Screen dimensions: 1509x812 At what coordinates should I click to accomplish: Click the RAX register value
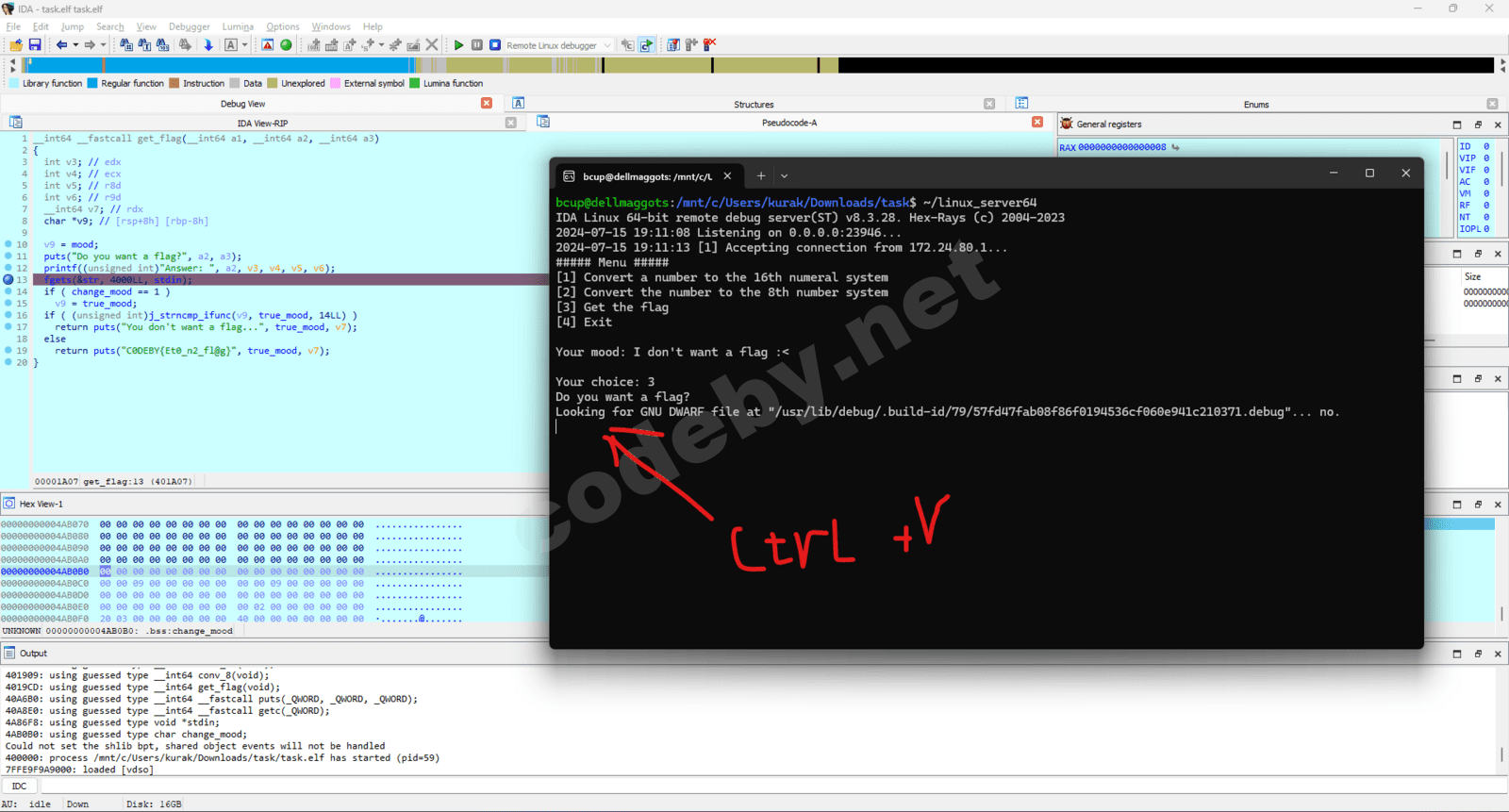click(1122, 147)
